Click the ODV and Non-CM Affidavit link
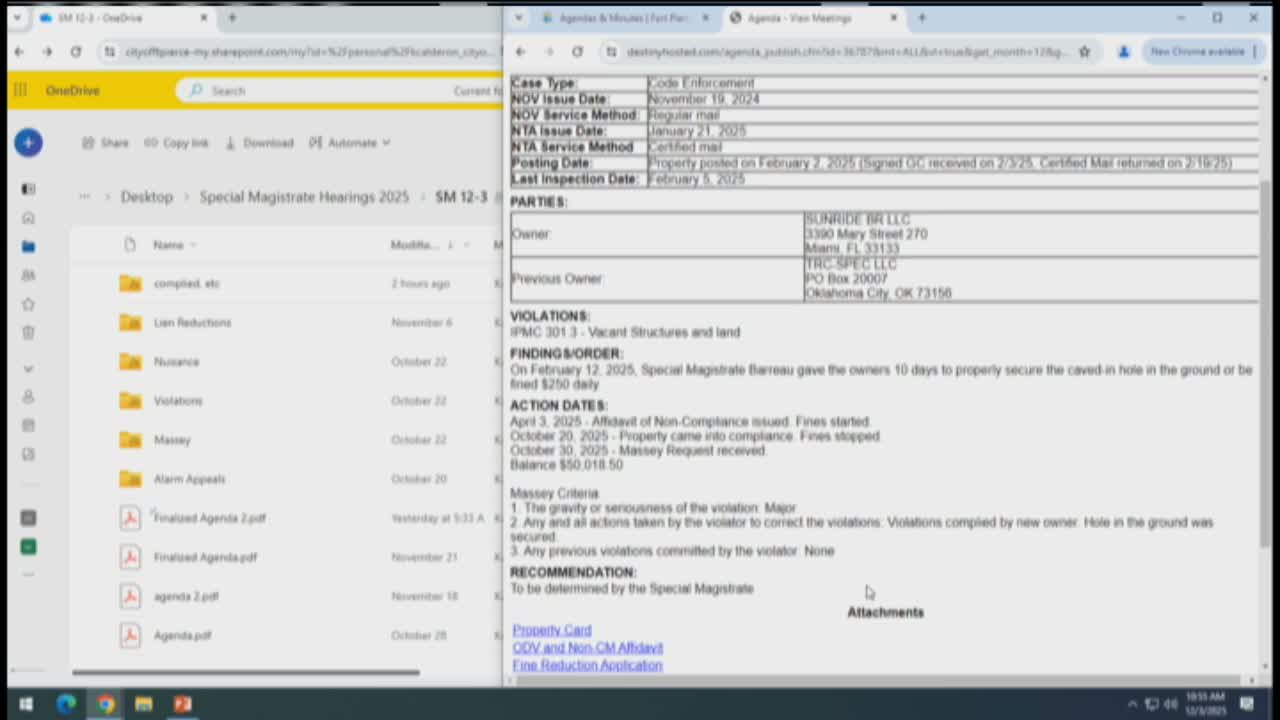Viewport: 1280px width, 720px height. [x=587, y=648]
